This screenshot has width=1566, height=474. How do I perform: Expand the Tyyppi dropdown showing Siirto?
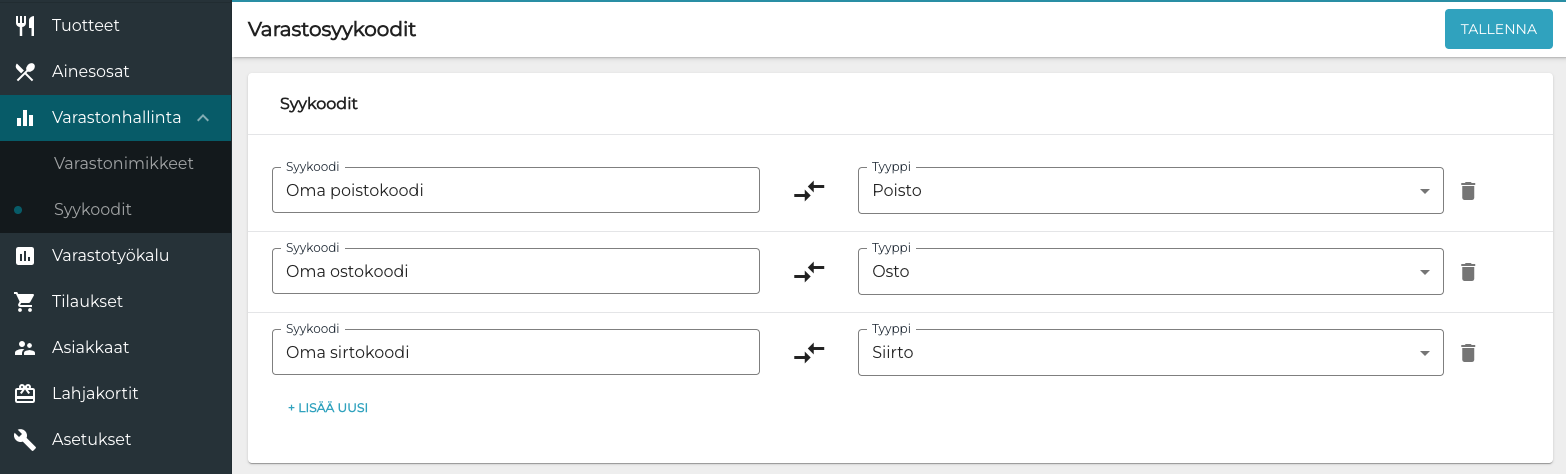point(1150,353)
